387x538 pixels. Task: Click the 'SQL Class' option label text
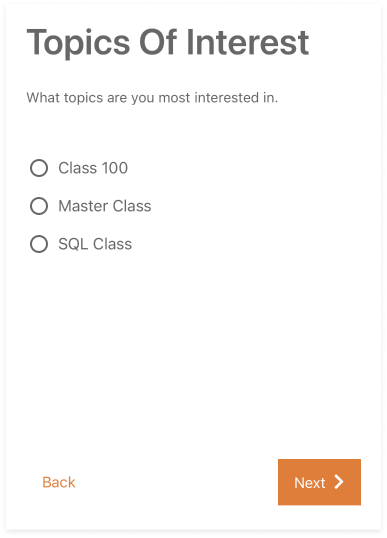pyautogui.click(x=95, y=244)
